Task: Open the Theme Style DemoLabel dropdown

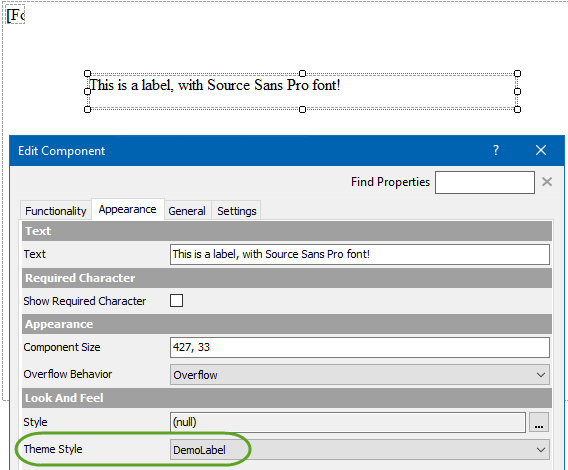Action: tap(360, 450)
